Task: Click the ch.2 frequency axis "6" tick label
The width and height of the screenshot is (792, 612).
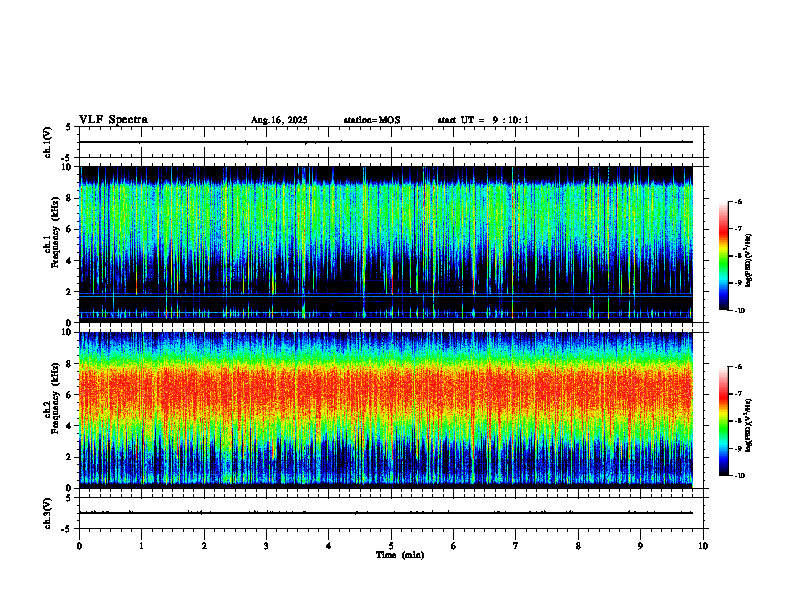Action: [70, 395]
